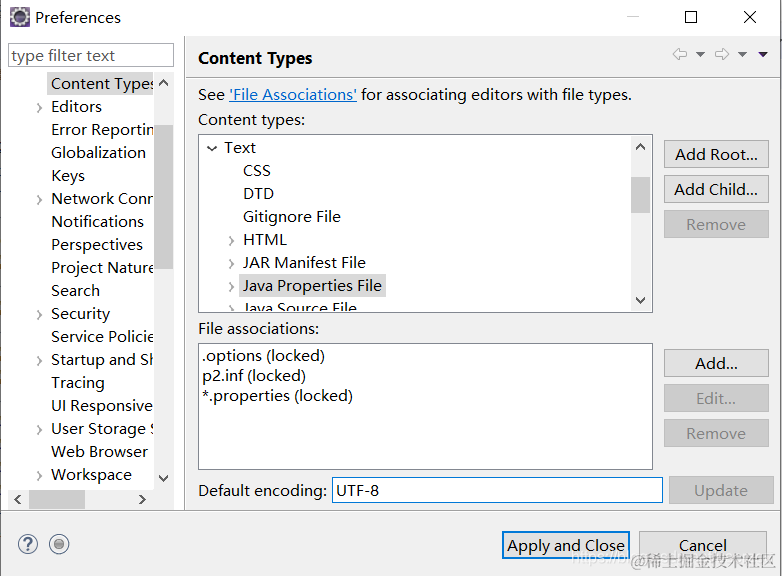The height and width of the screenshot is (576, 782).
Task: Click the help question mark icon
Action: (x=28, y=544)
